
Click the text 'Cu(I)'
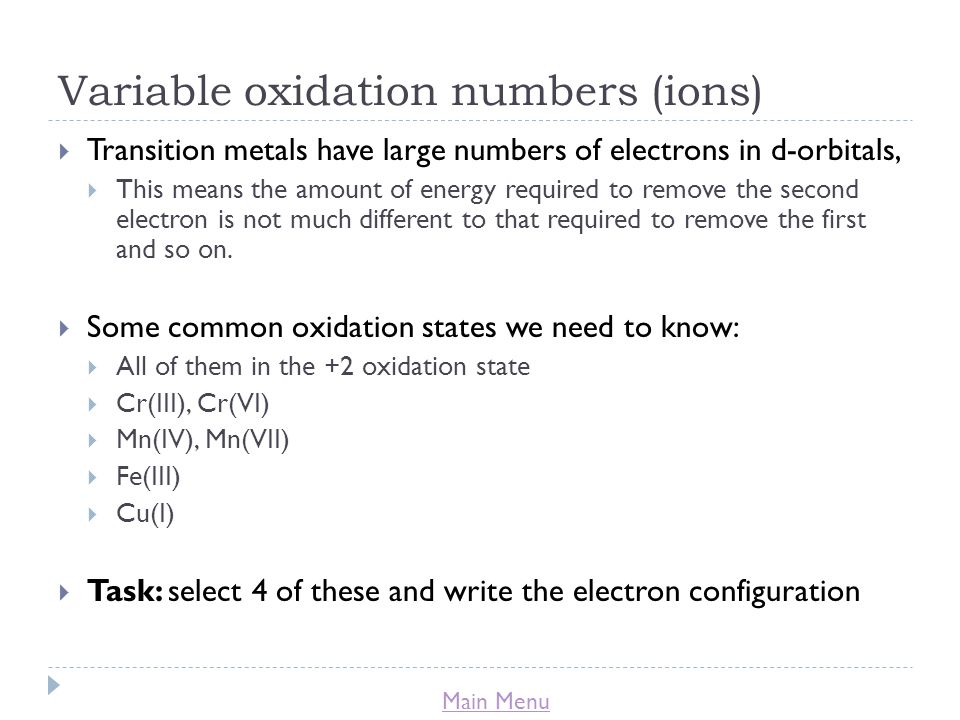click(x=145, y=514)
